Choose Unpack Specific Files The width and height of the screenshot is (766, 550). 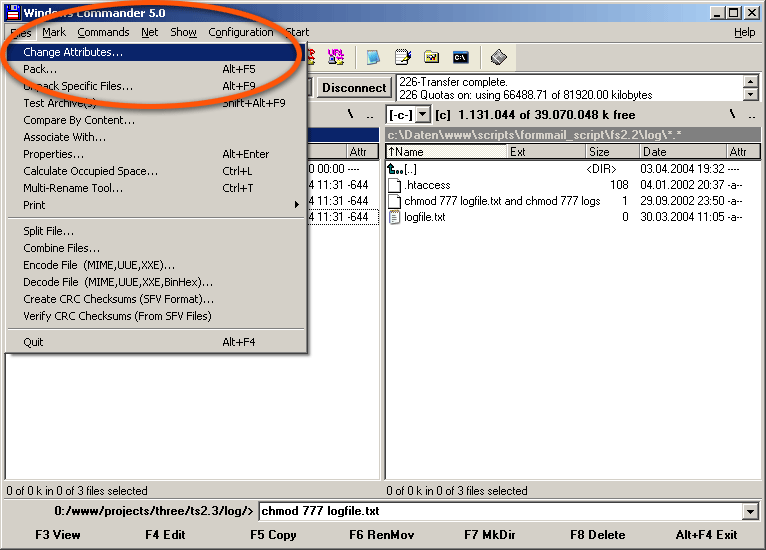(156, 86)
